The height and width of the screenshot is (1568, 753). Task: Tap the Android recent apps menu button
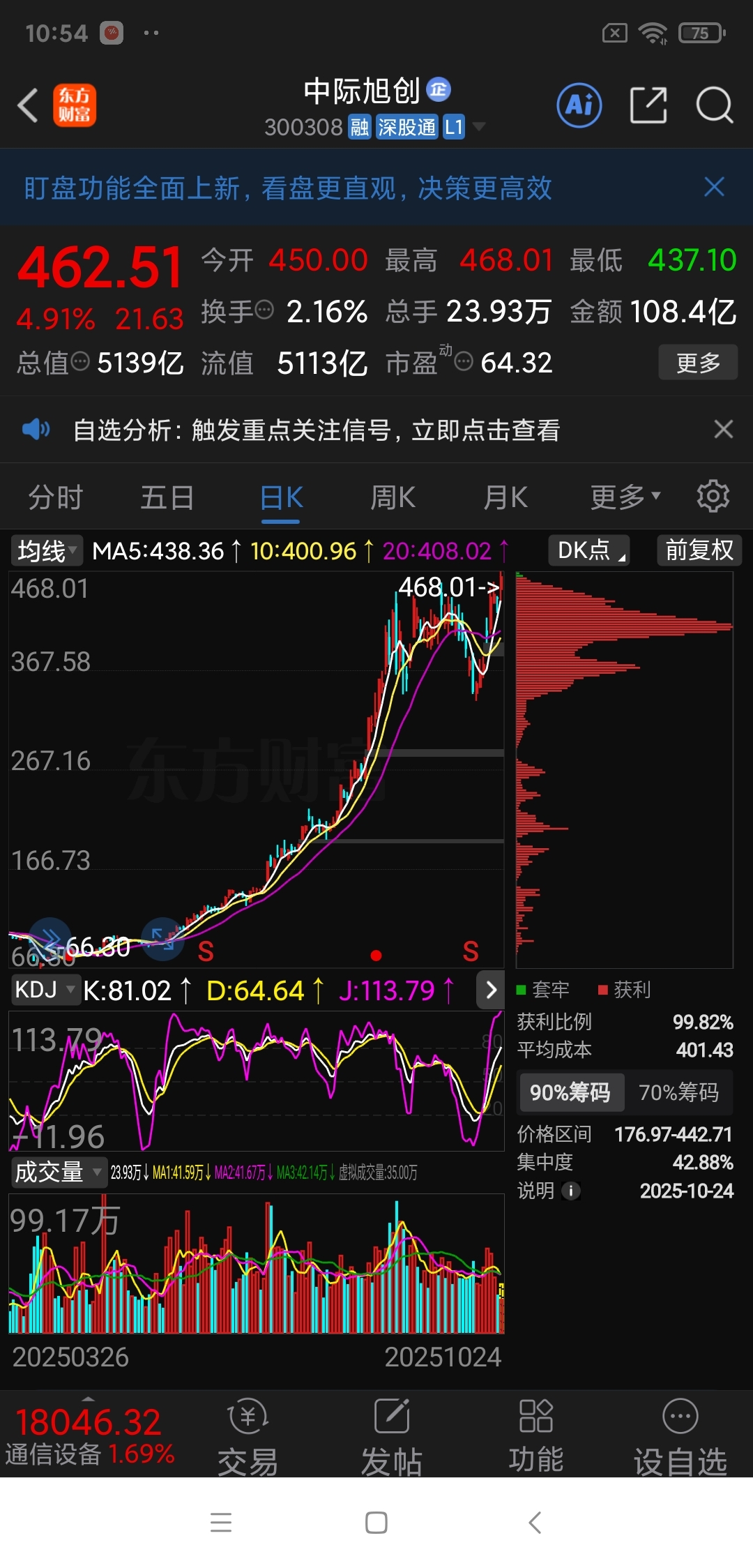[x=221, y=1522]
